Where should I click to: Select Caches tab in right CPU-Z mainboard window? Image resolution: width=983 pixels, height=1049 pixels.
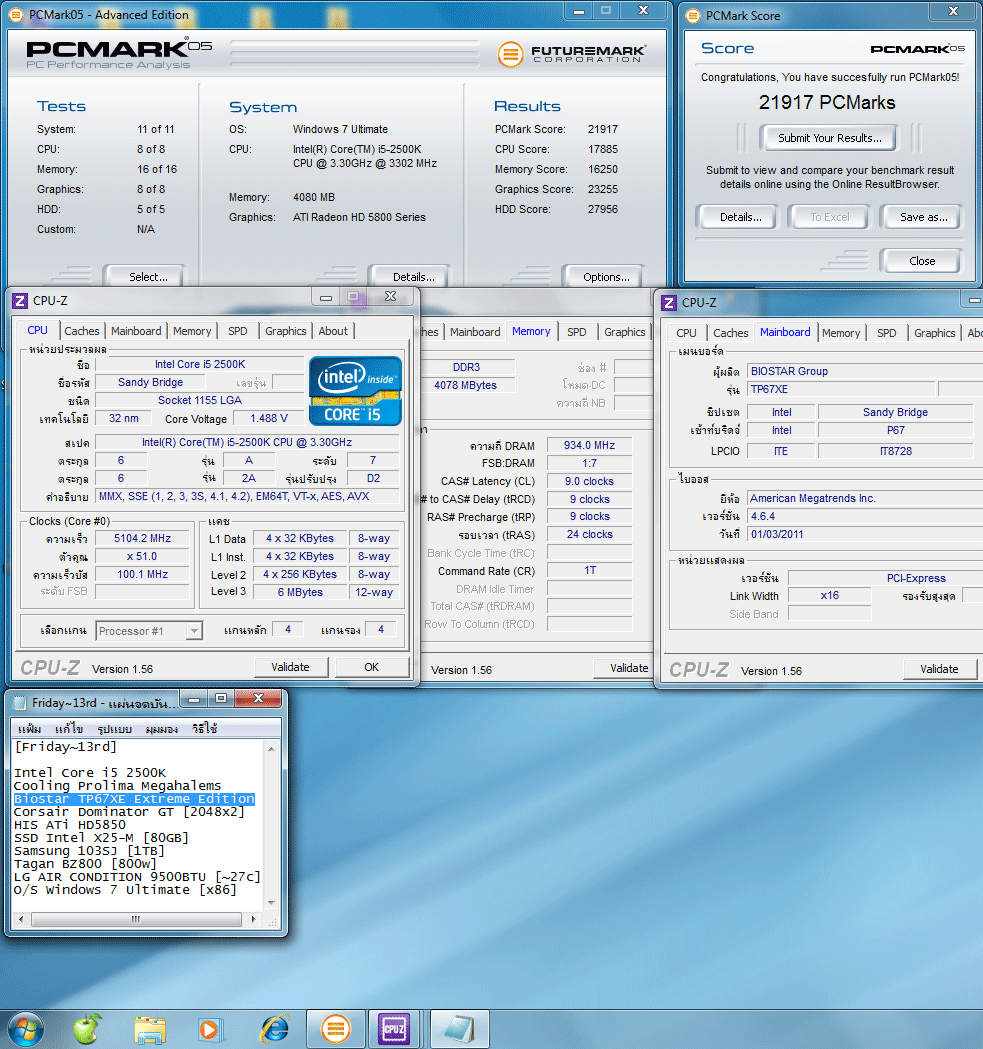pos(731,333)
